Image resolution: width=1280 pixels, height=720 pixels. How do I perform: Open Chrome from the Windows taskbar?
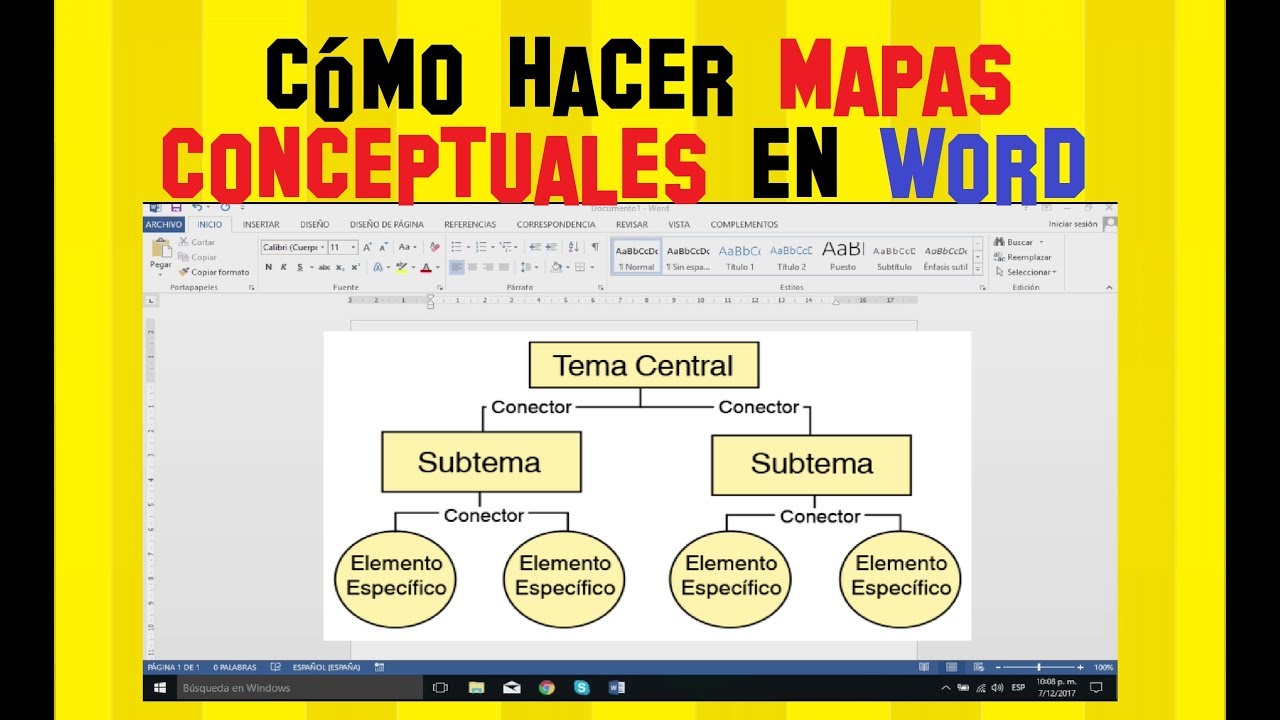click(x=546, y=687)
